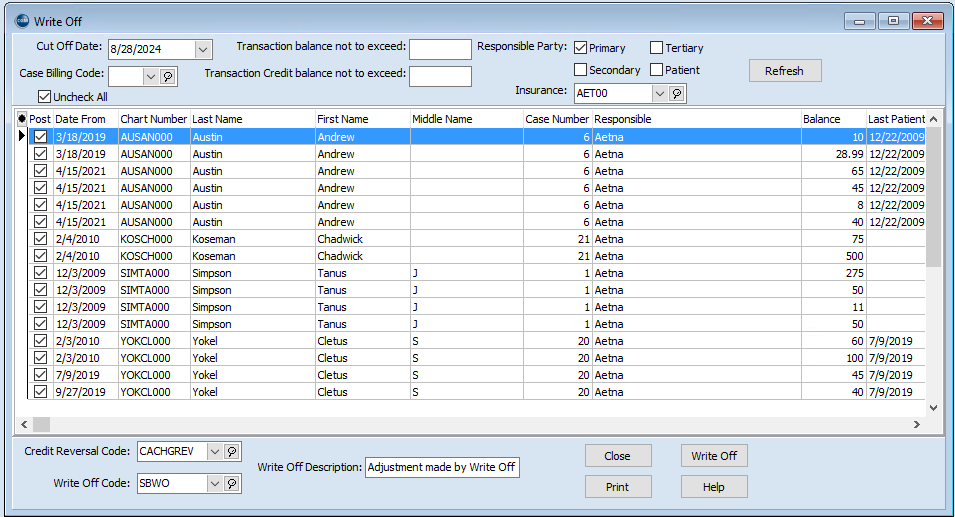Click the Cut Off Date 8/28/2024 field

151,49
